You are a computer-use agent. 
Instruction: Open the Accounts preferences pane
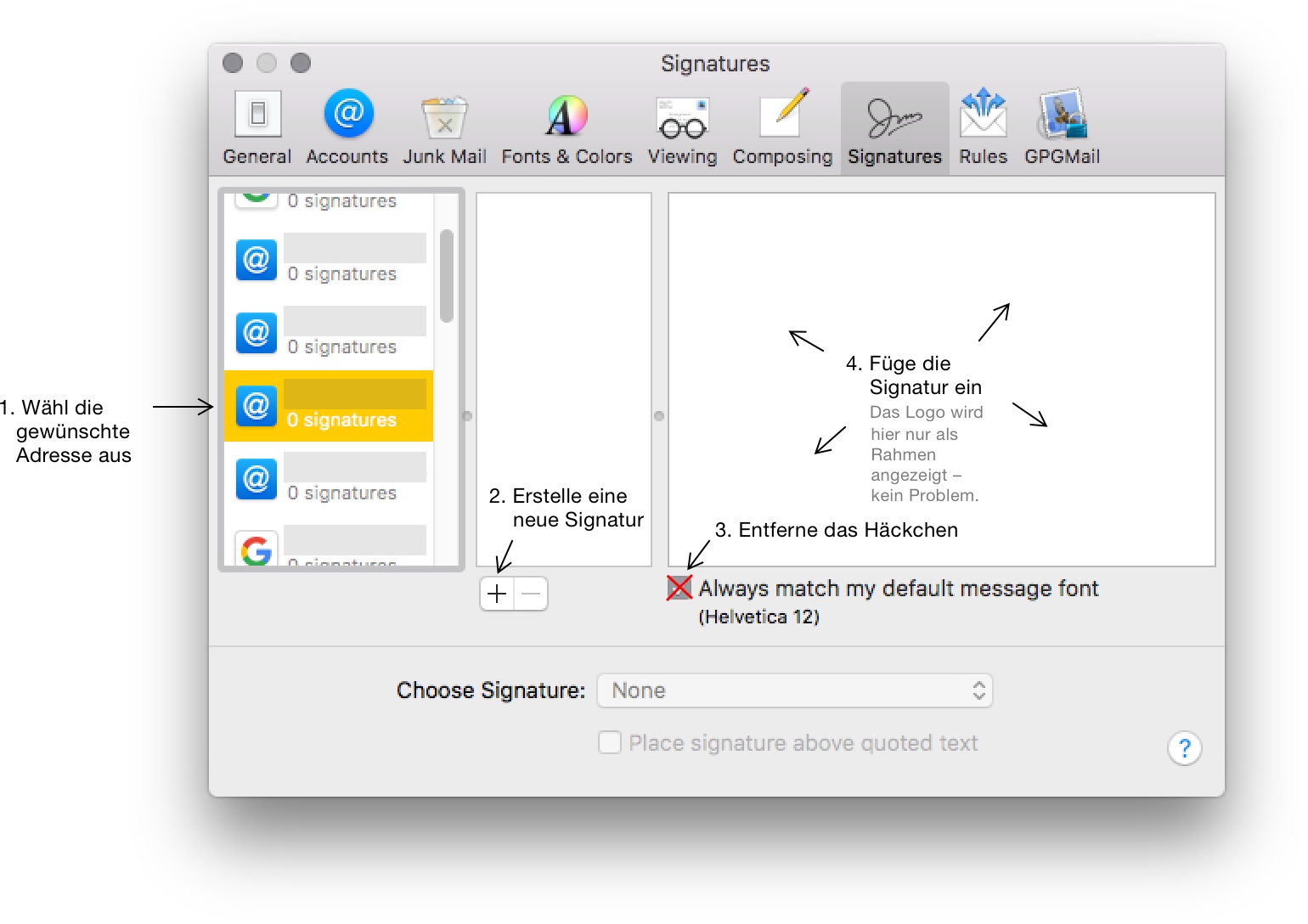click(x=347, y=127)
